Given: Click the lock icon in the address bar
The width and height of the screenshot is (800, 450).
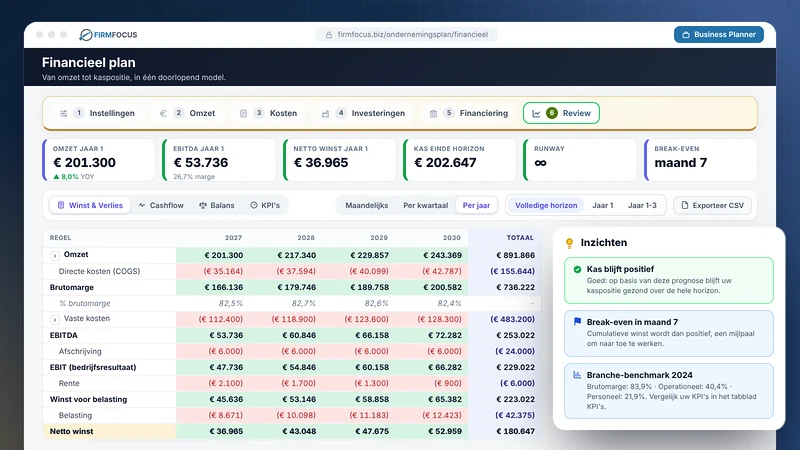Looking at the screenshot, I should click(329, 35).
